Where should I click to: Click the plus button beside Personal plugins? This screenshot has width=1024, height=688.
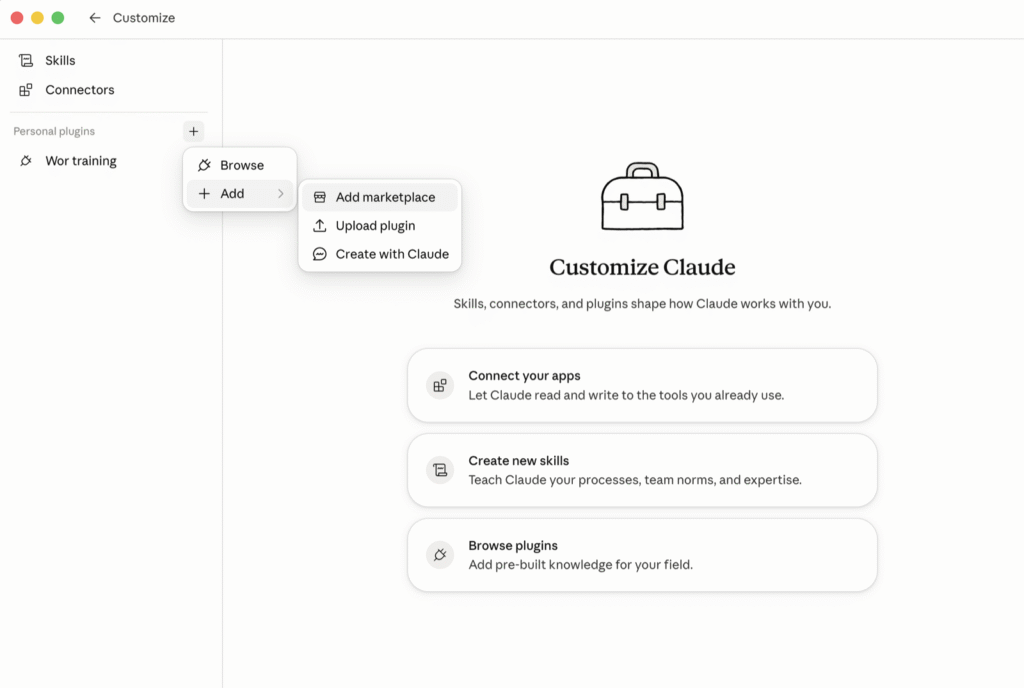pos(193,131)
